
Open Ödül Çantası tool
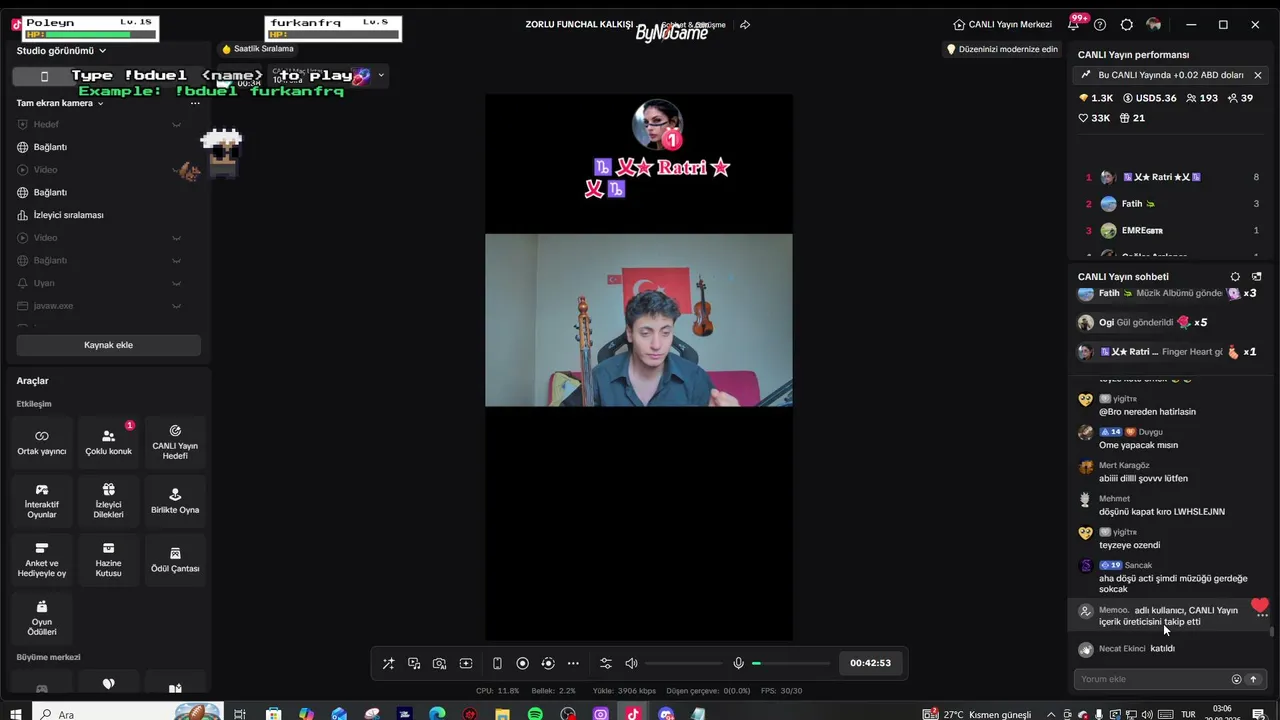[x=175, y=560]
